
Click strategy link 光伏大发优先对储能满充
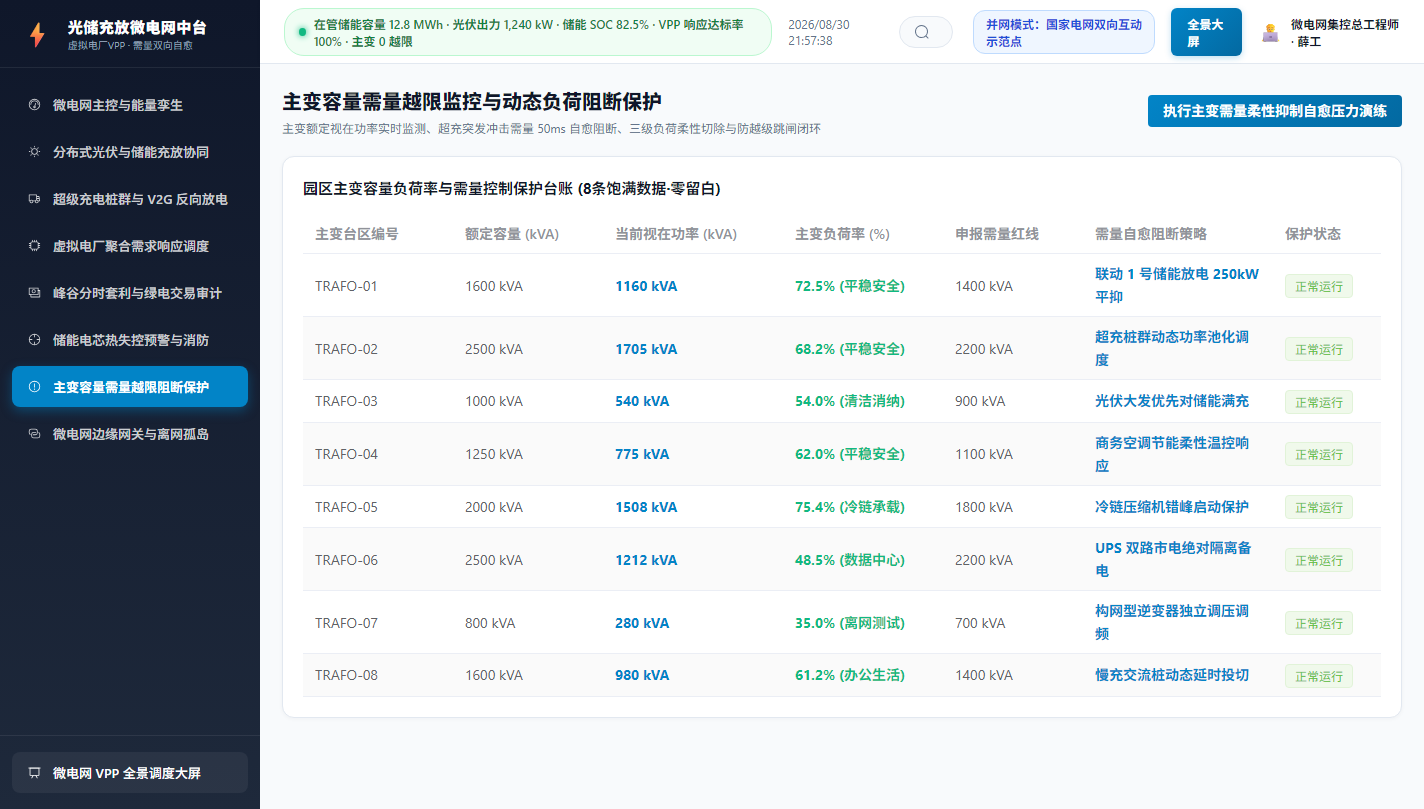coord(1172,401)
